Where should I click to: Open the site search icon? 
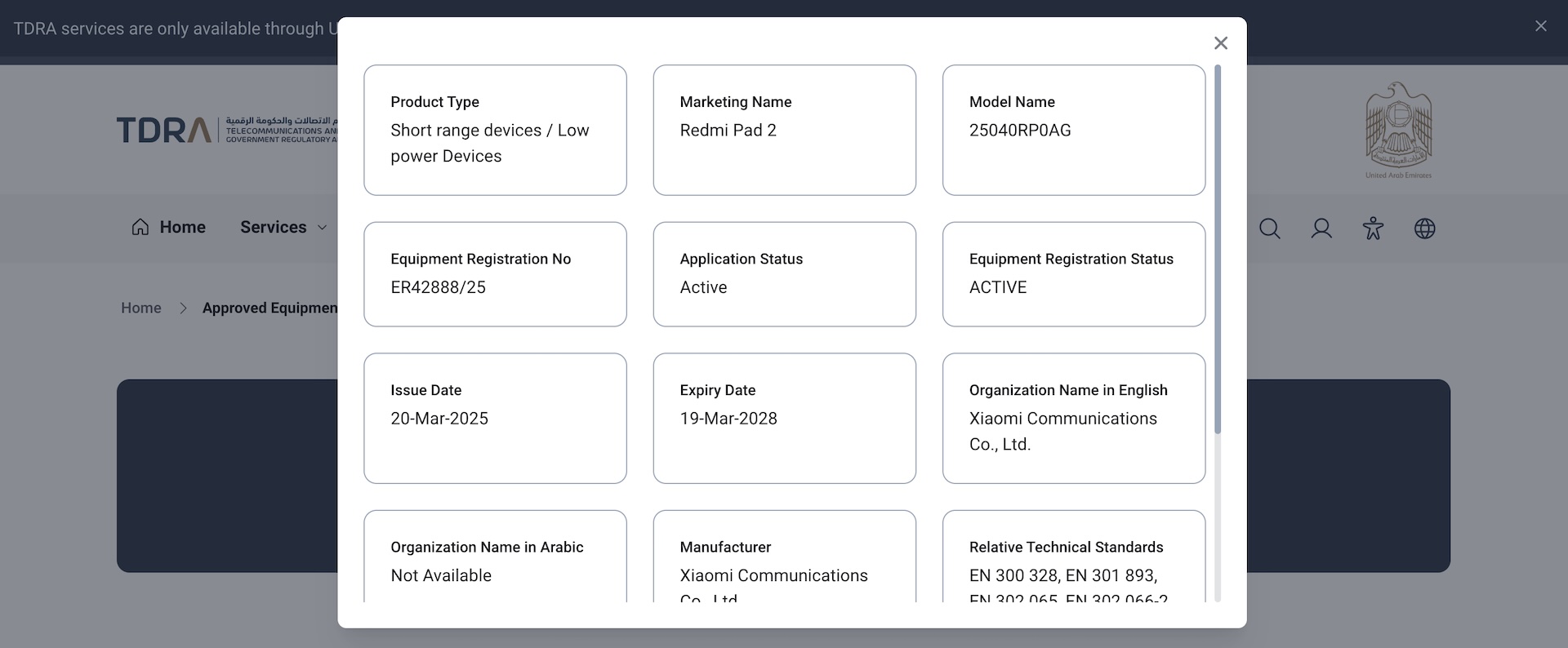point(1270,229)
